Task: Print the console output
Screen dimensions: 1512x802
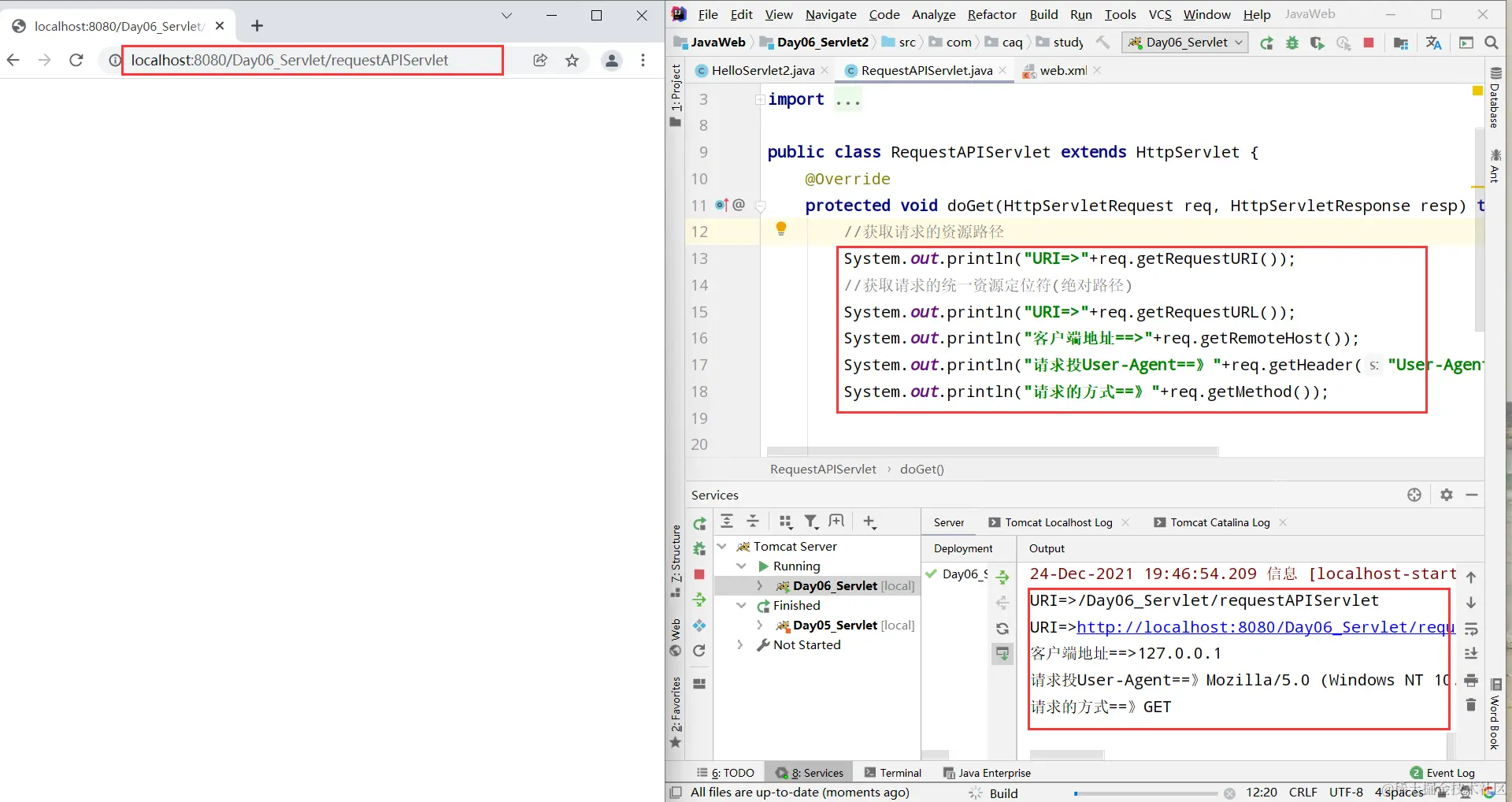Action: (x=1471, y=680)
